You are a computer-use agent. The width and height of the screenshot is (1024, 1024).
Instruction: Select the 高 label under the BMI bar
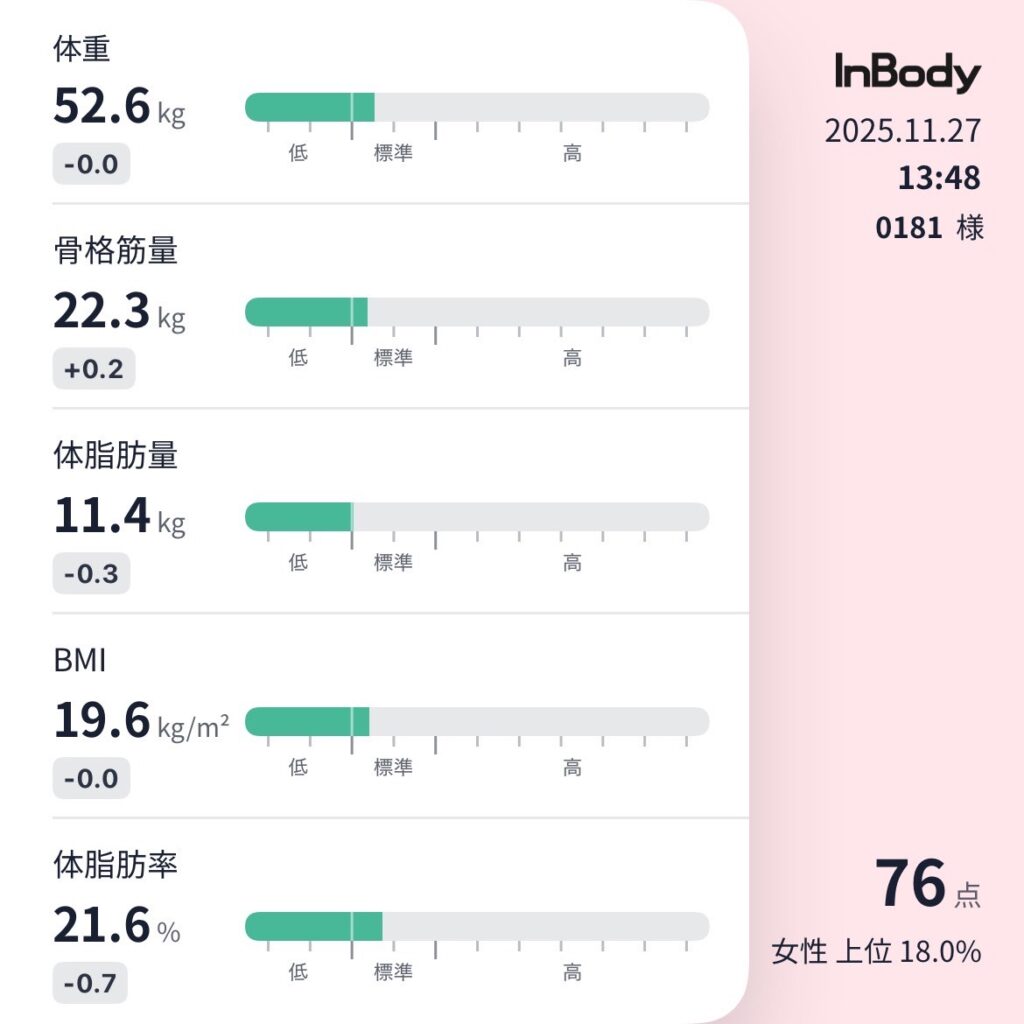(571, 768)
